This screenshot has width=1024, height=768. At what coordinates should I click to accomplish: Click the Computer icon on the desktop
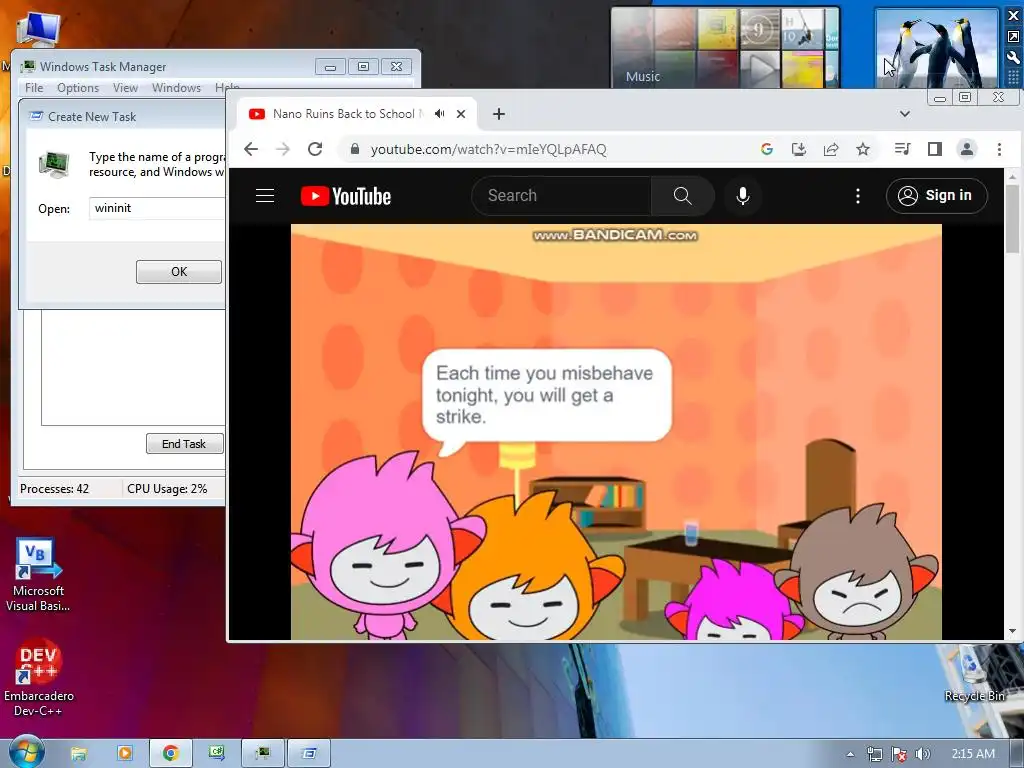tap(38, 29)
